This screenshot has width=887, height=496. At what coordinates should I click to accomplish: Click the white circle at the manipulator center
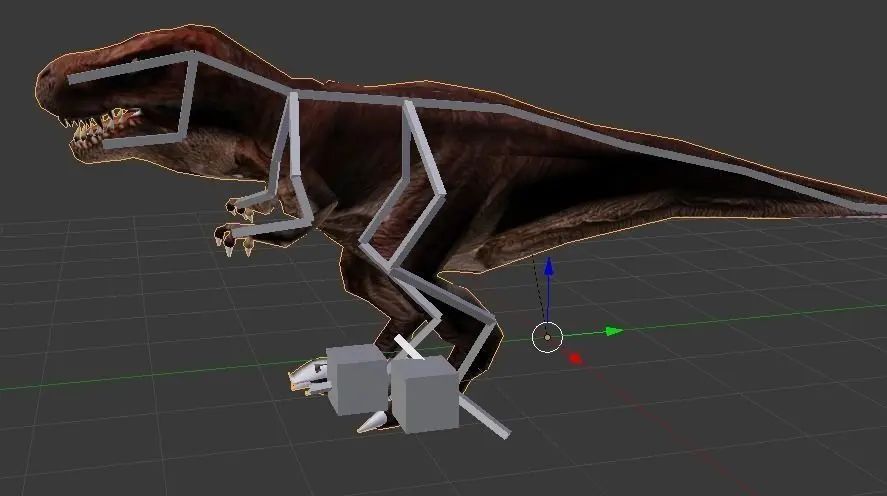click(x=547, y=337)
